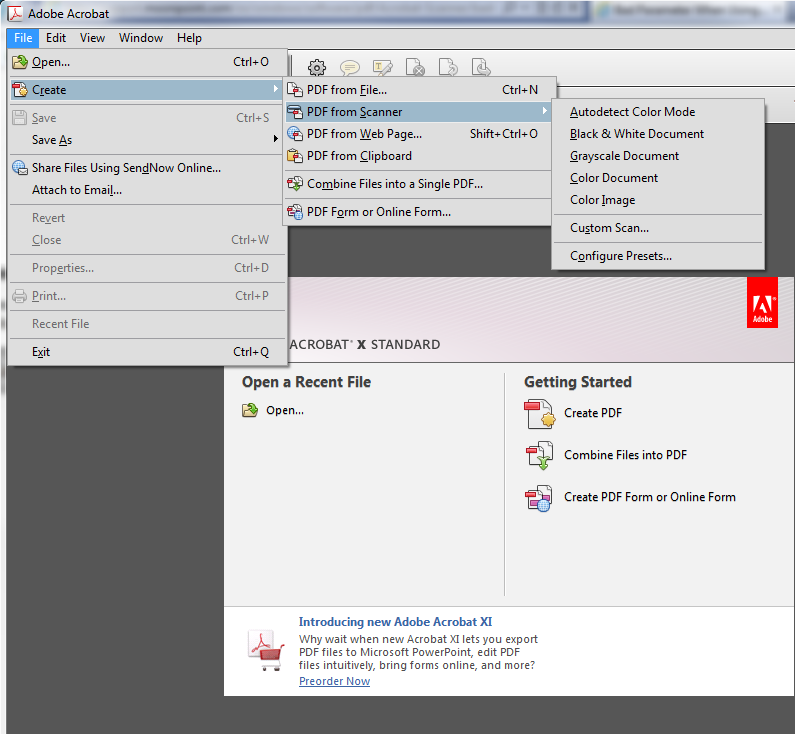Image resolution: width=795 pixels, height=734 pixels.
Task: Click Open... under Open a Recent File
Action: coord(285,410)
